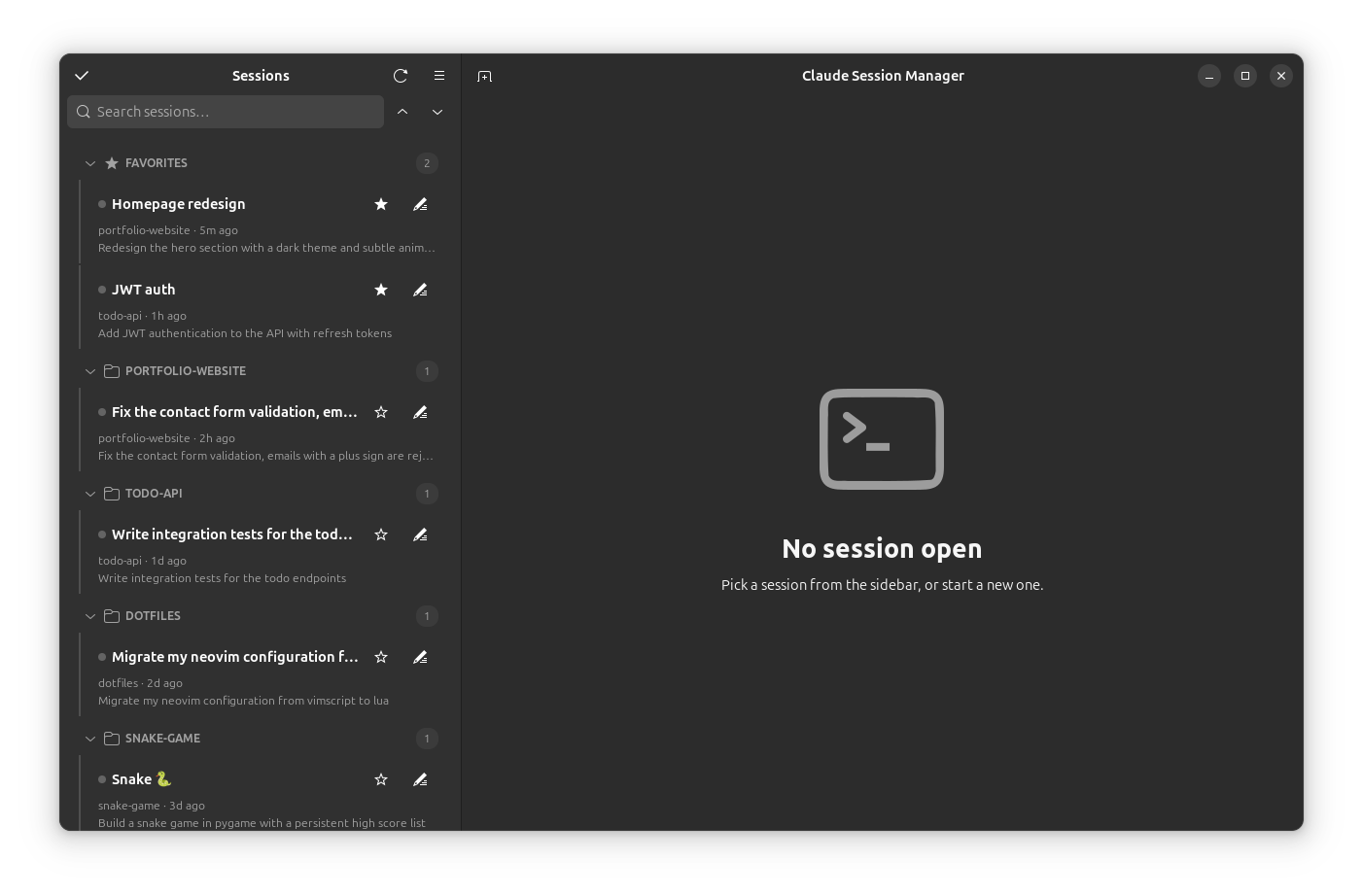Star the Write integration tests session
Viewport: 1363px width, 896px height.
tap(381, 534)
